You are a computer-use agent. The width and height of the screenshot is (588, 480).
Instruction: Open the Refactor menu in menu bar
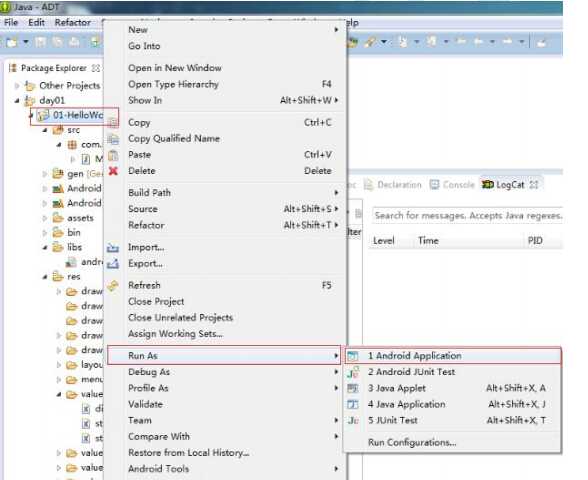click(x=73, y=22)
